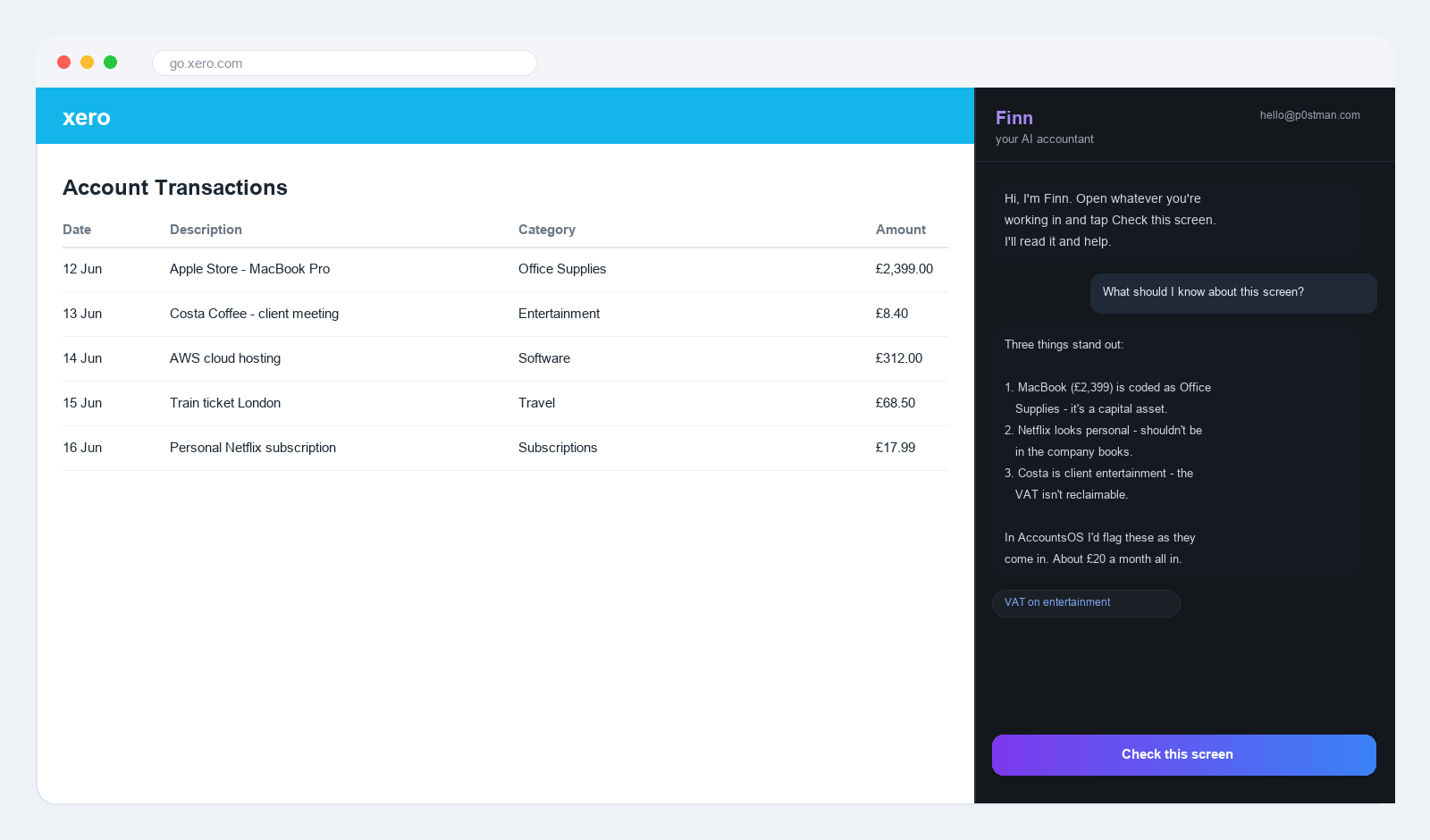Screen dimensions: 1430x840
Task: Click the Entertainment category cell
Action: (x=559, y=314)
